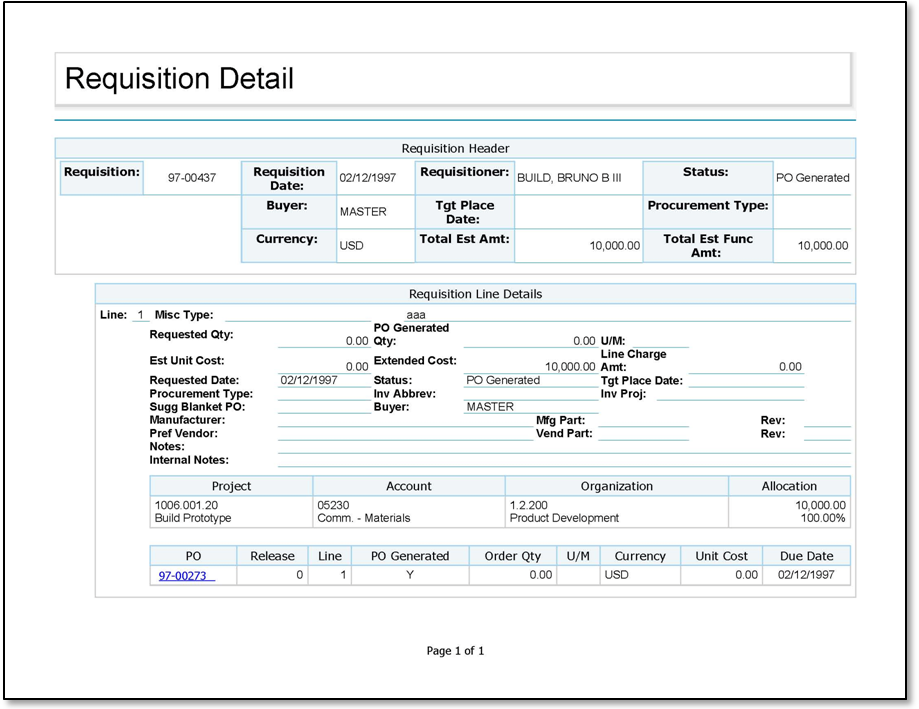Click requisition number 97-00437

191,178
